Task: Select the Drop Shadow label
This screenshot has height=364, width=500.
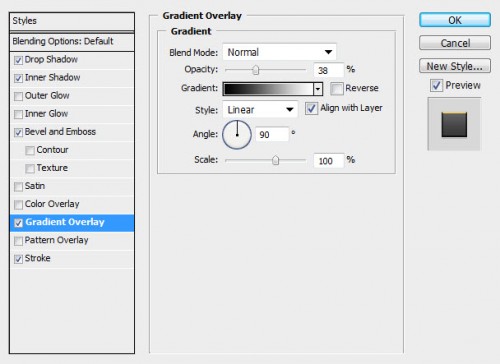Action: [51, 60]
